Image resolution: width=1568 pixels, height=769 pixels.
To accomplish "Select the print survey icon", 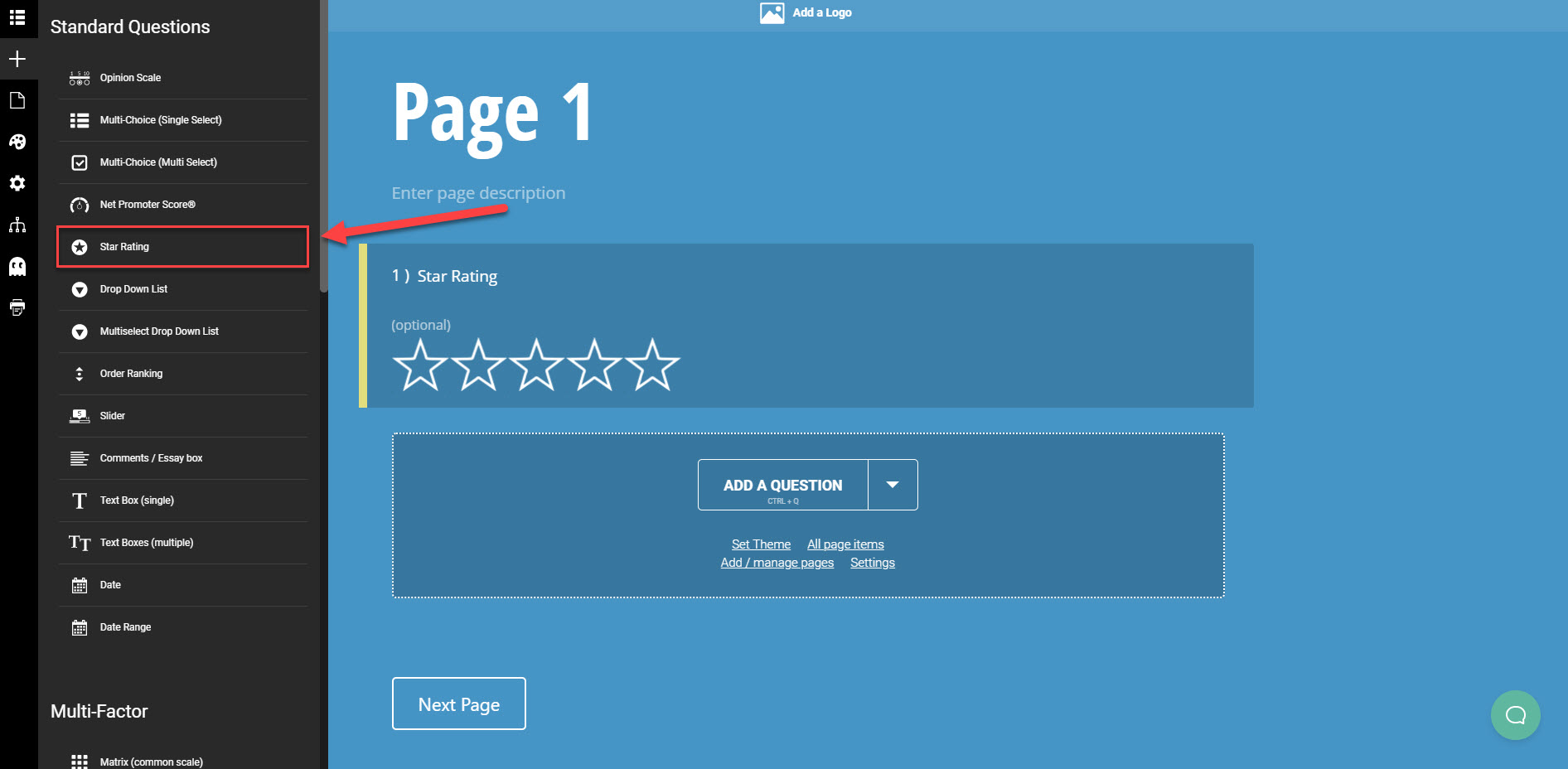I will pos(17,307).
